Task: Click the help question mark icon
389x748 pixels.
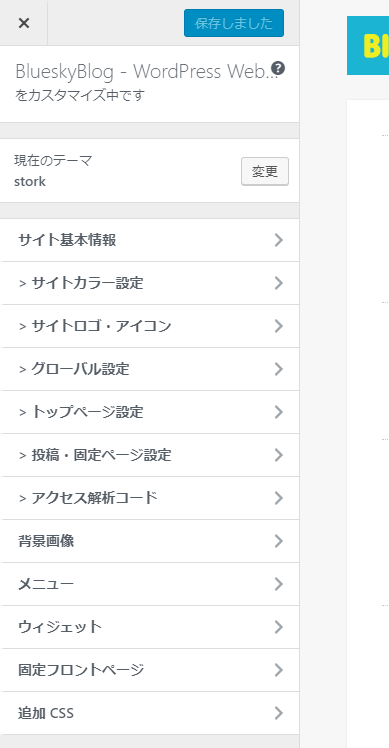Action: point(278,68)
